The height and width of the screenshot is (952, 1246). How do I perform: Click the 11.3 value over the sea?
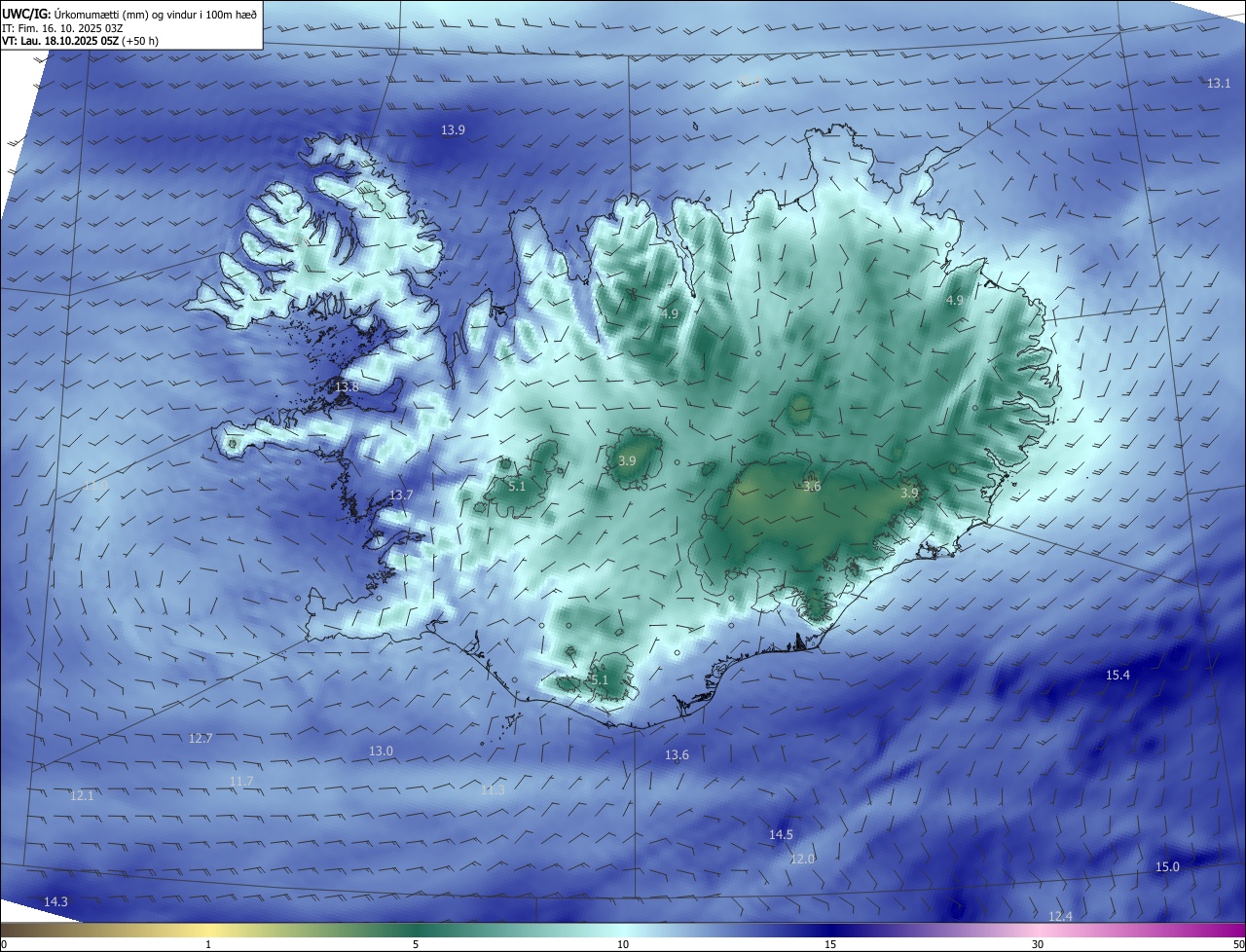(493, 789)
